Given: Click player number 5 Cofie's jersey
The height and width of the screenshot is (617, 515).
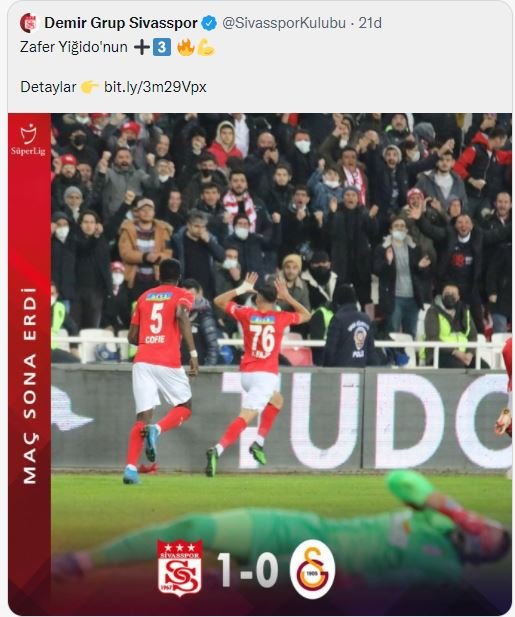Looking at the screenshot, I should [161, 325].
